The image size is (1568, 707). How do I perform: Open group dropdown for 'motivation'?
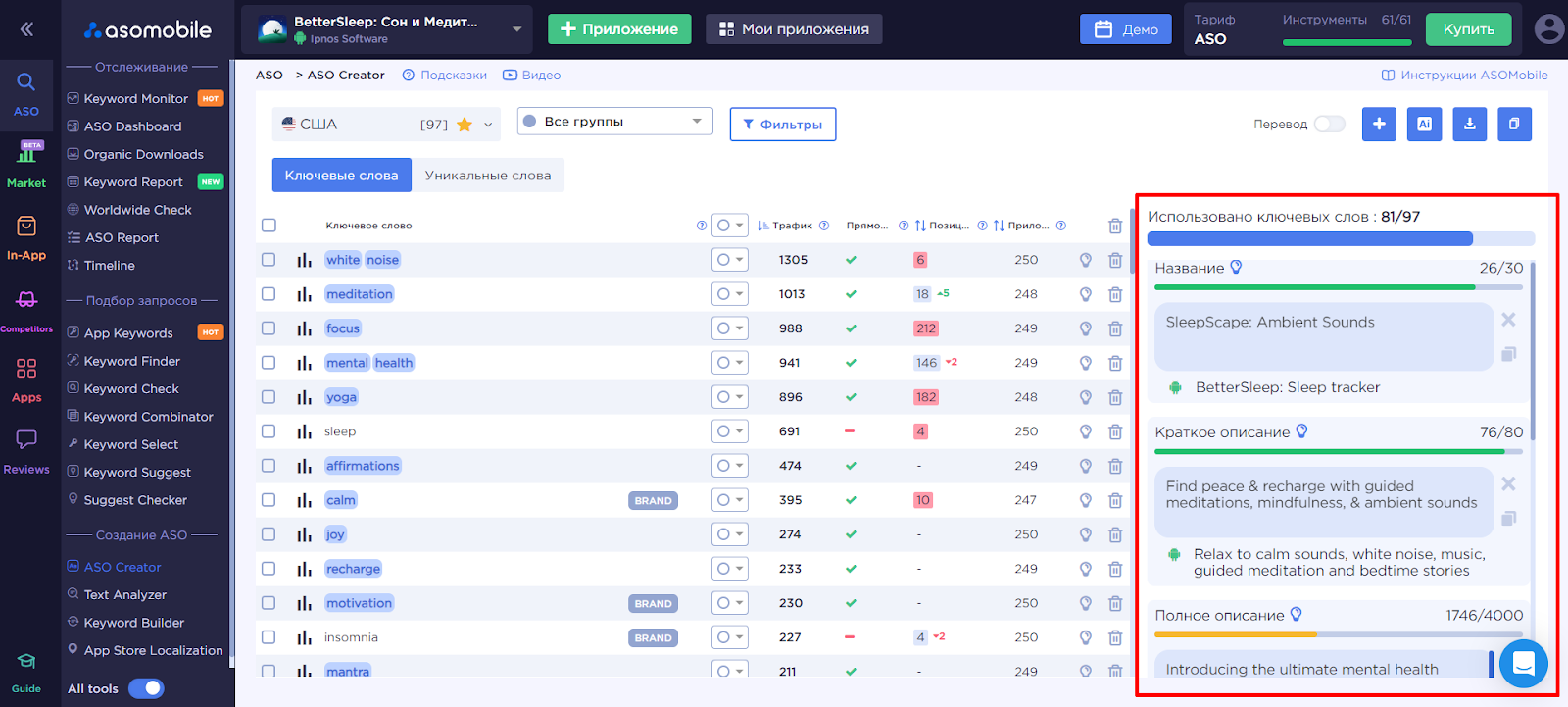[729, 603]
